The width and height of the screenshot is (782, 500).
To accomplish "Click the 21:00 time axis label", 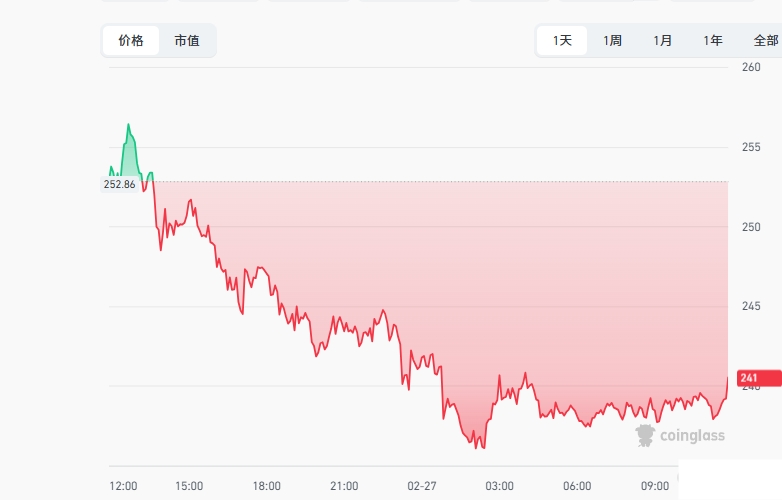I will pos(344,486).
